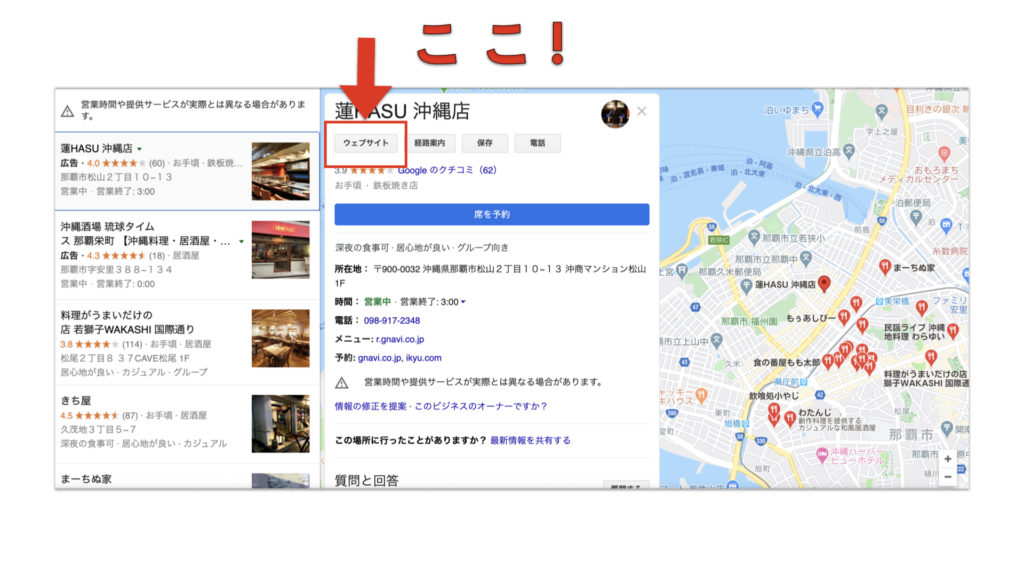Click the まーちぬ家 restaurant map pin
Viewport: 1024px width, 576px height.
pyautogui.click(x=884, y=266)
